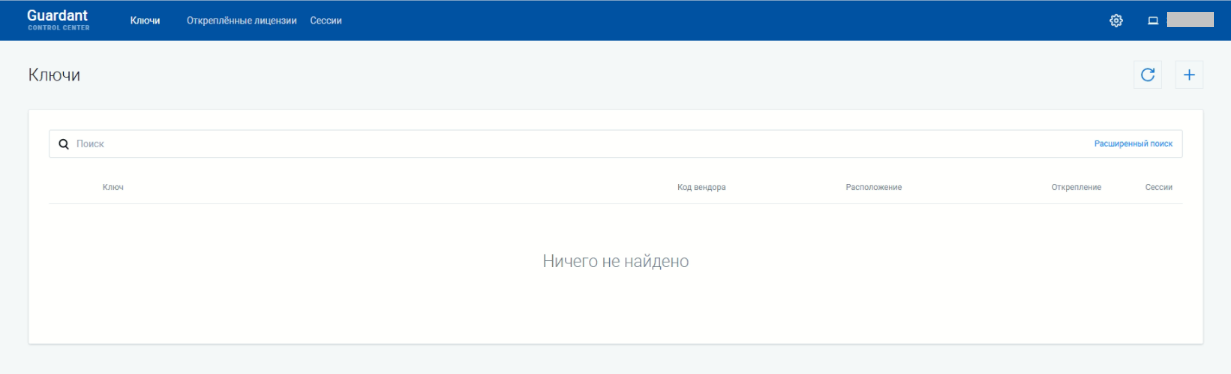The image size is (1231, 374).
Task: Sort by the Код вендора column
Action: point(702,187)
